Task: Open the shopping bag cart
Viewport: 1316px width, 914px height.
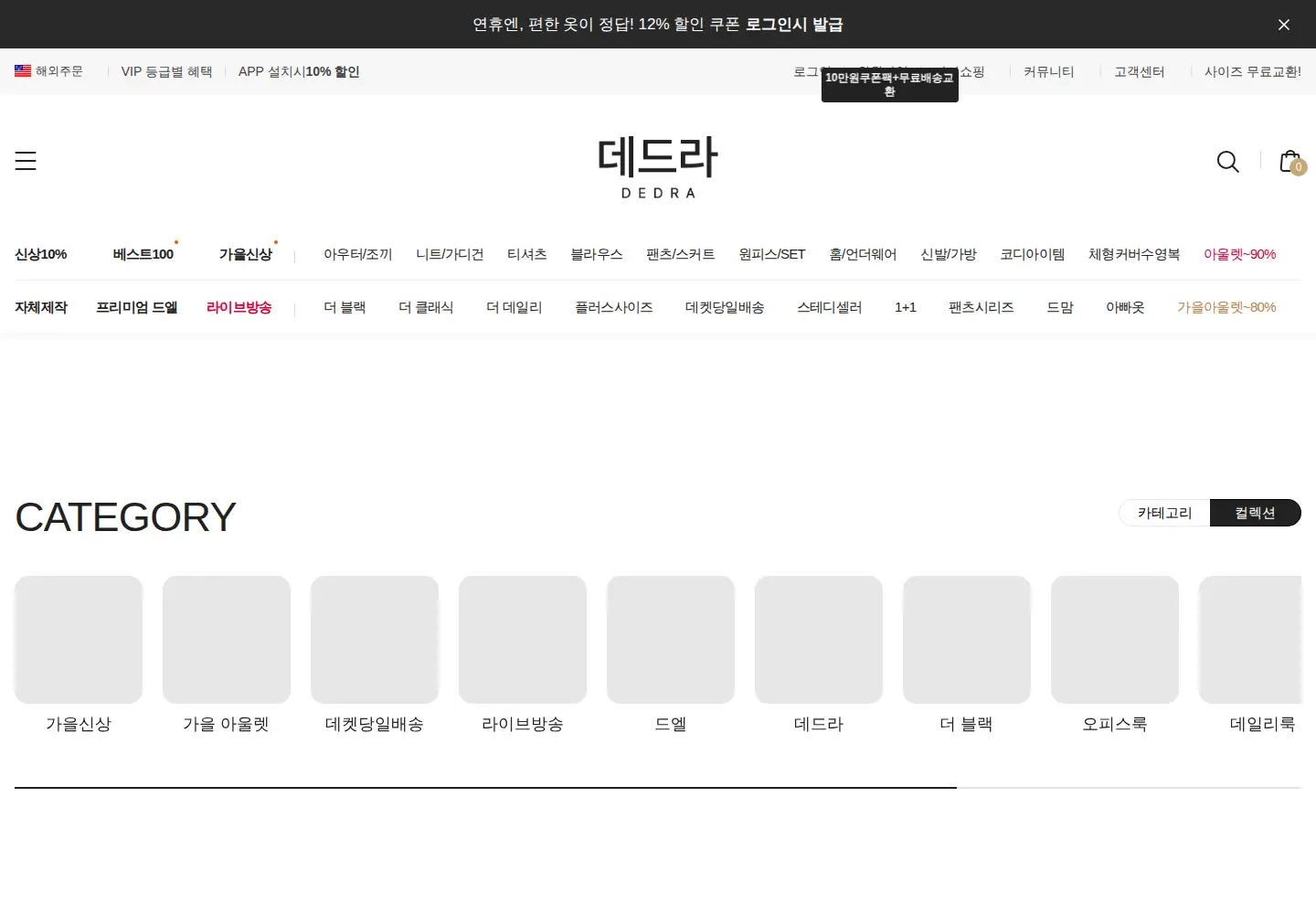Action: coord(1291,162)
